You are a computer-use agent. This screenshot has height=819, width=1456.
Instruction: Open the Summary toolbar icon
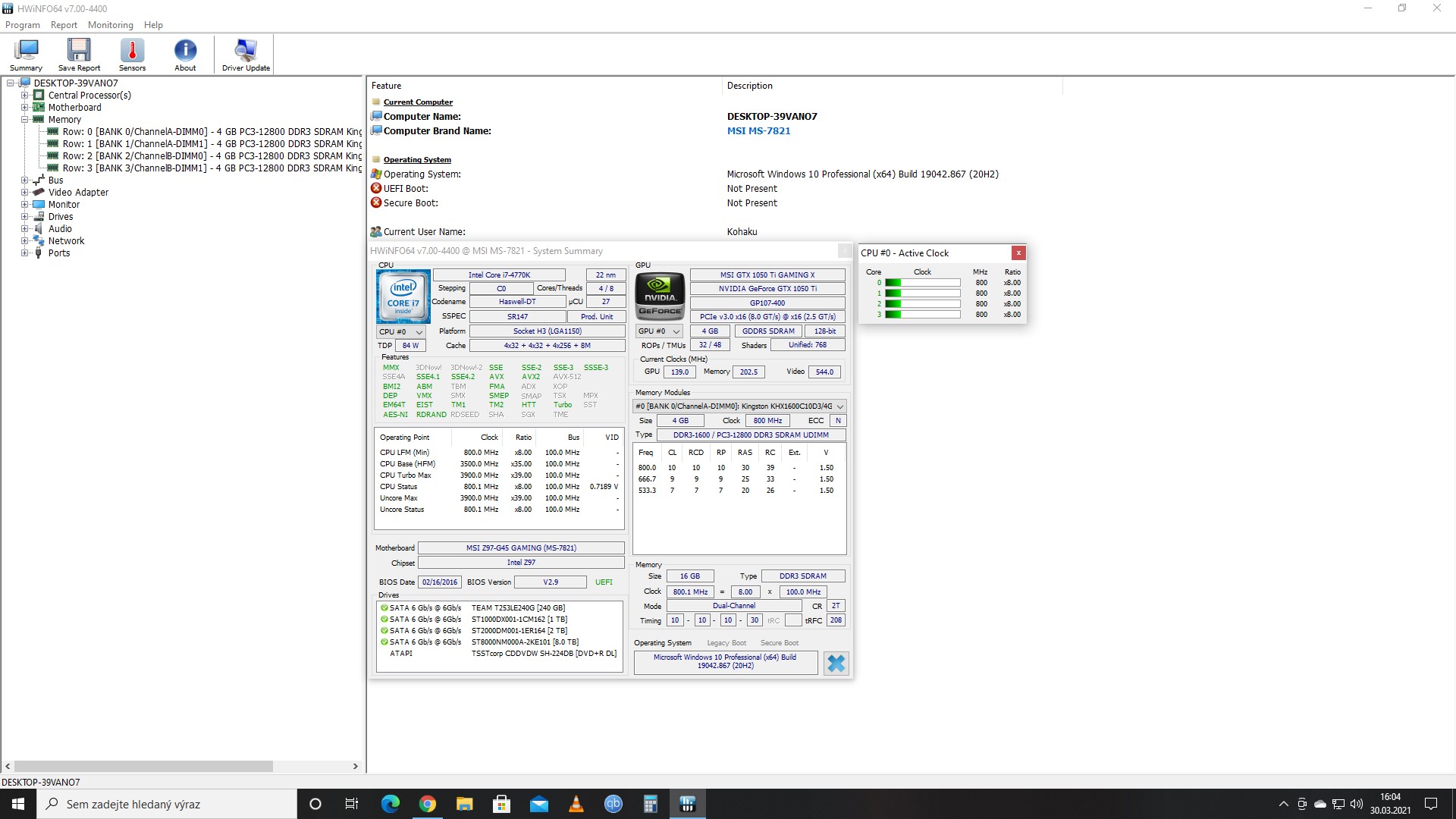(26, 54)
